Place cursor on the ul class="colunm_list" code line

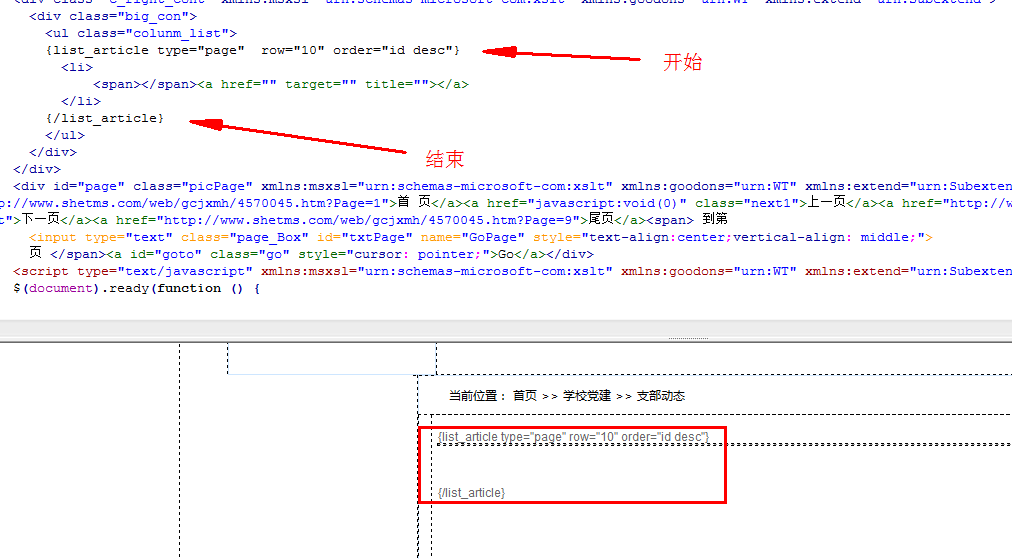[x=141, y=34]
